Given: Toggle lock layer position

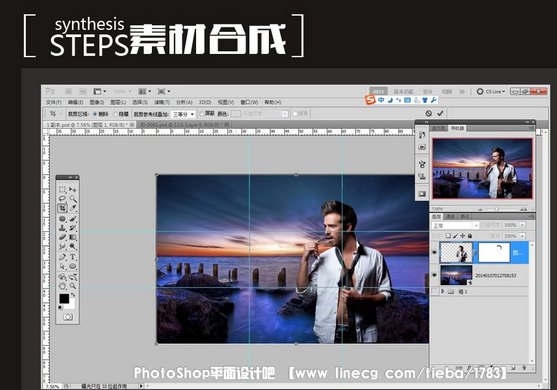Looking at the screenshot, I should point(463,235).
